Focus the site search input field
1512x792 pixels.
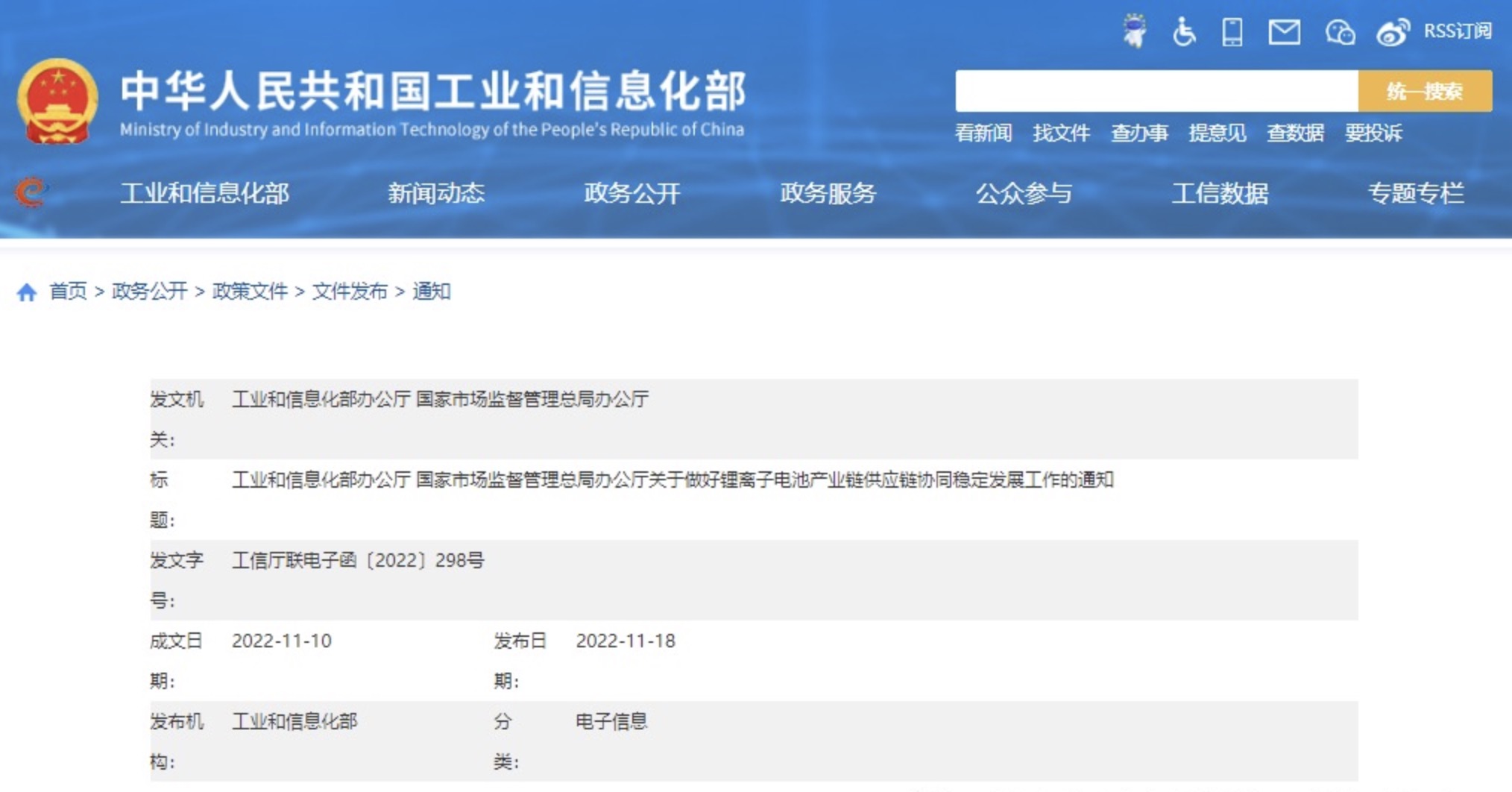click(1156, 91)
